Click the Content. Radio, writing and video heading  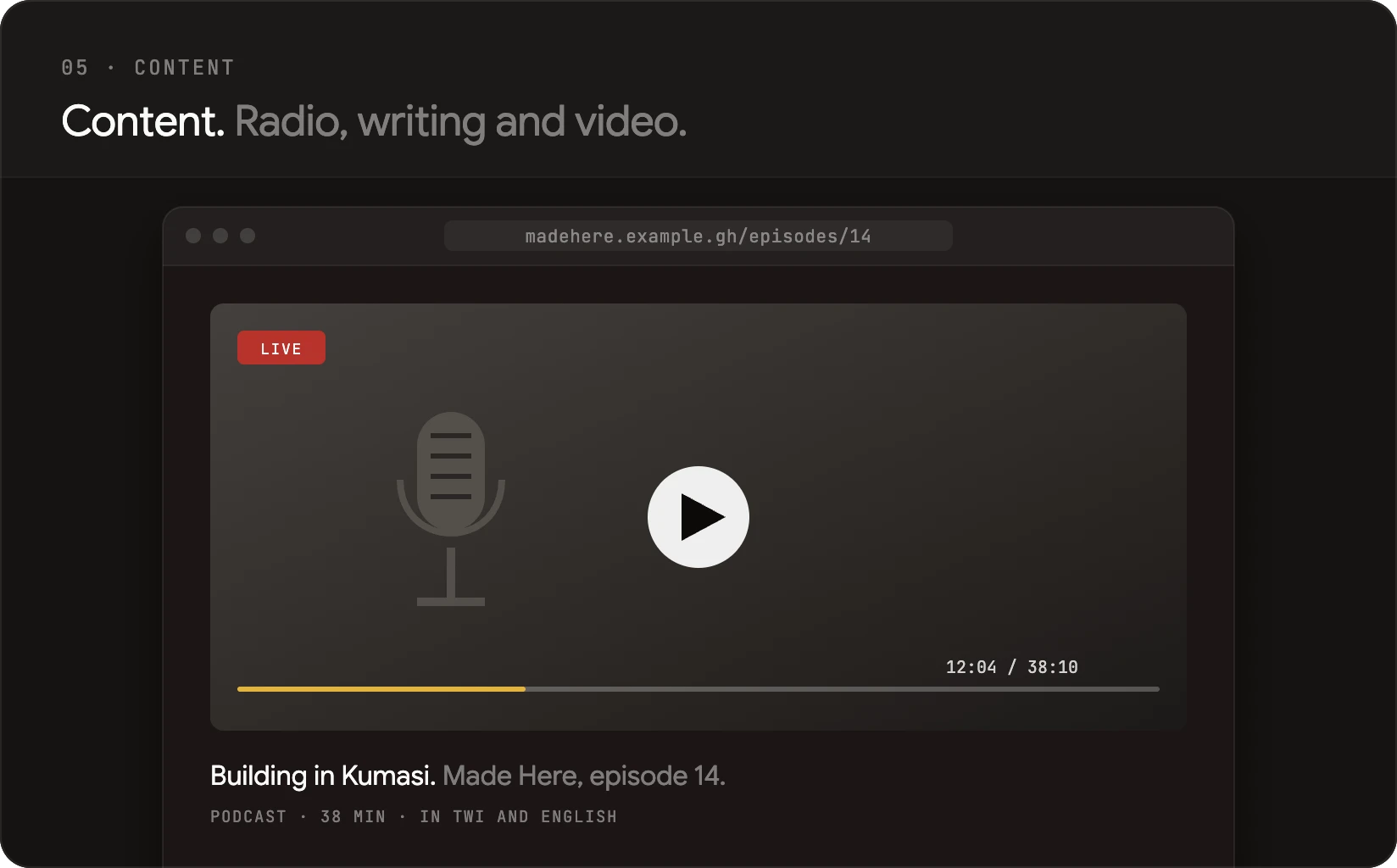click(x=374, y=121)
